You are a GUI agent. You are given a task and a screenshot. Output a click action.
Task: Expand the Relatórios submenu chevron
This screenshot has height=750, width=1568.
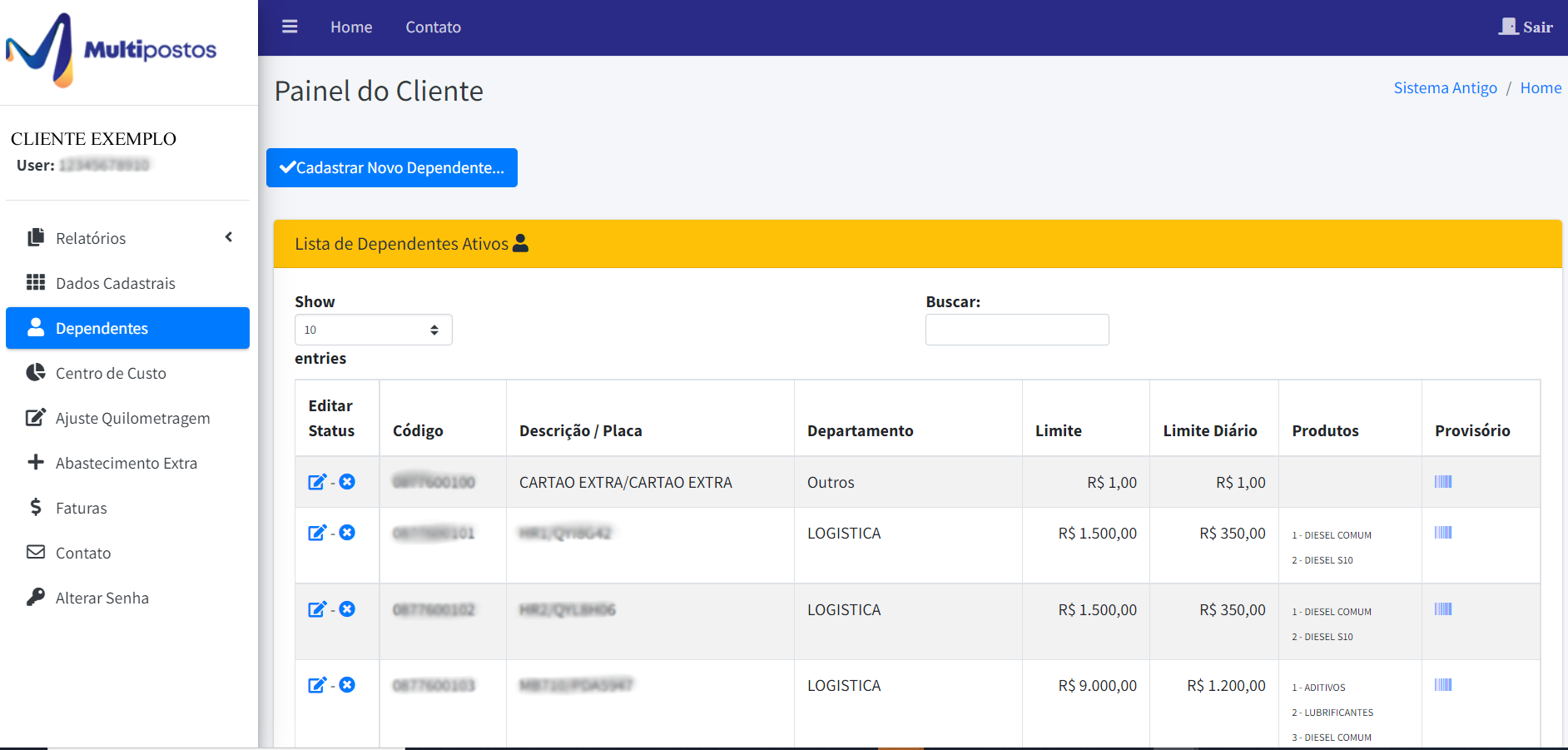pyautogui.click(x=229, y=237)
